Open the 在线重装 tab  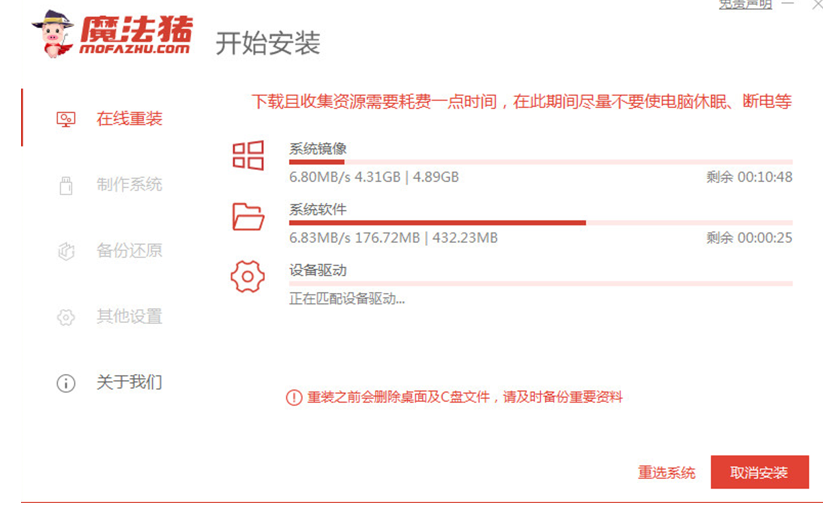(129, 119)
